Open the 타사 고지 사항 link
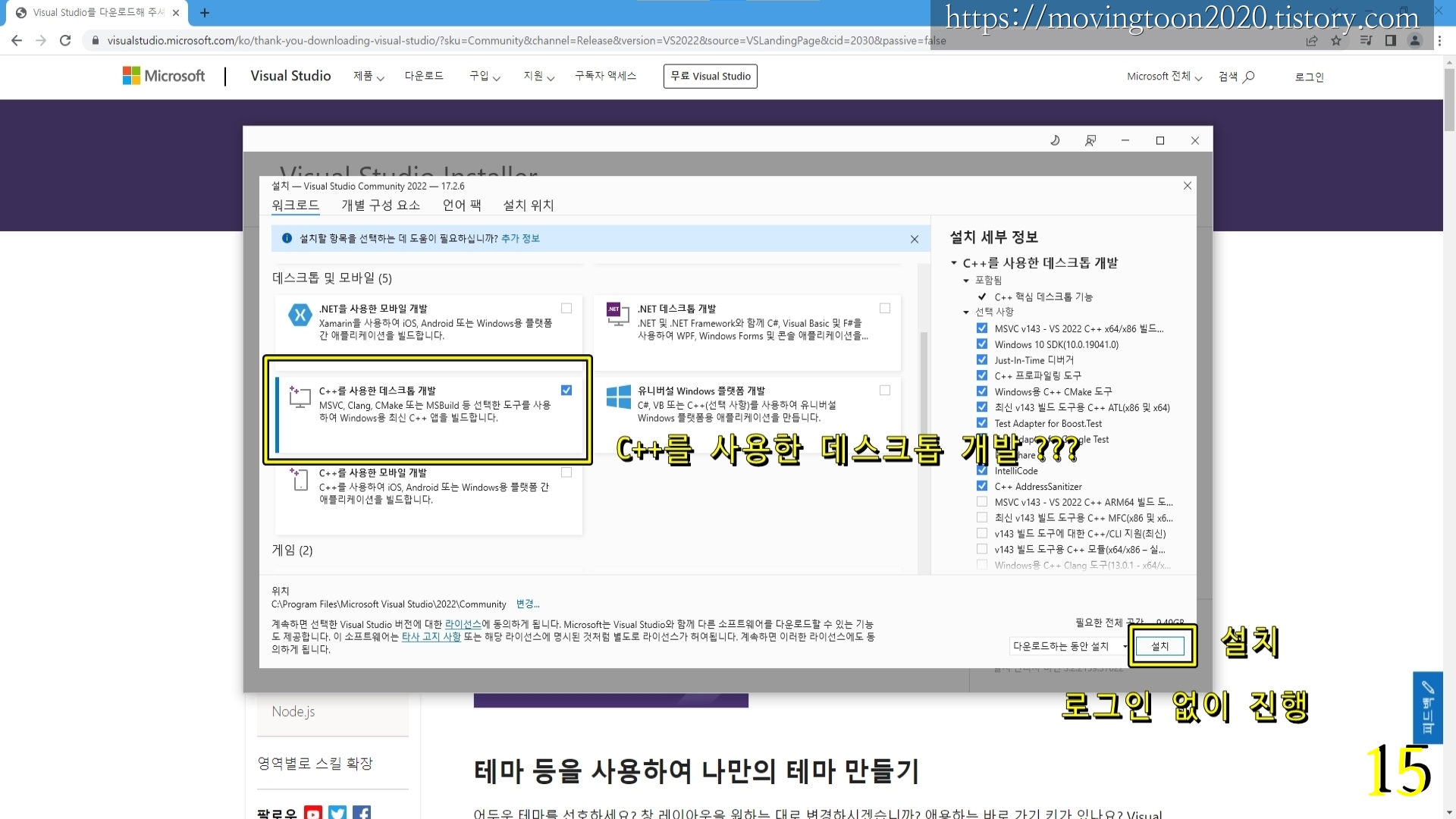The image size is (1456, 819). (x=431, y=637)
